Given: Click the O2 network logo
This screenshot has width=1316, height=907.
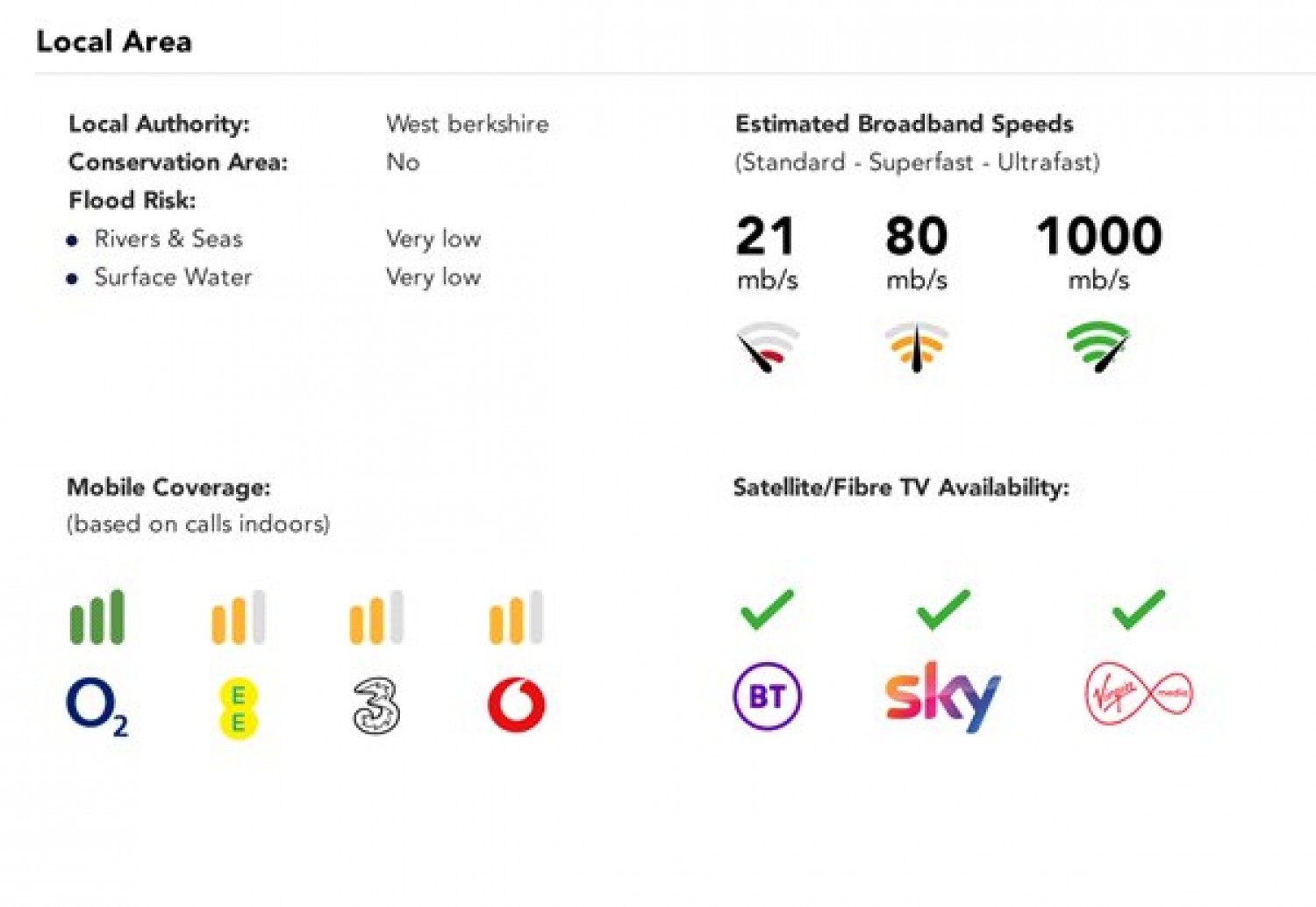Looking at the screenshot, I should pyautogui.click(x=97, y=708).
